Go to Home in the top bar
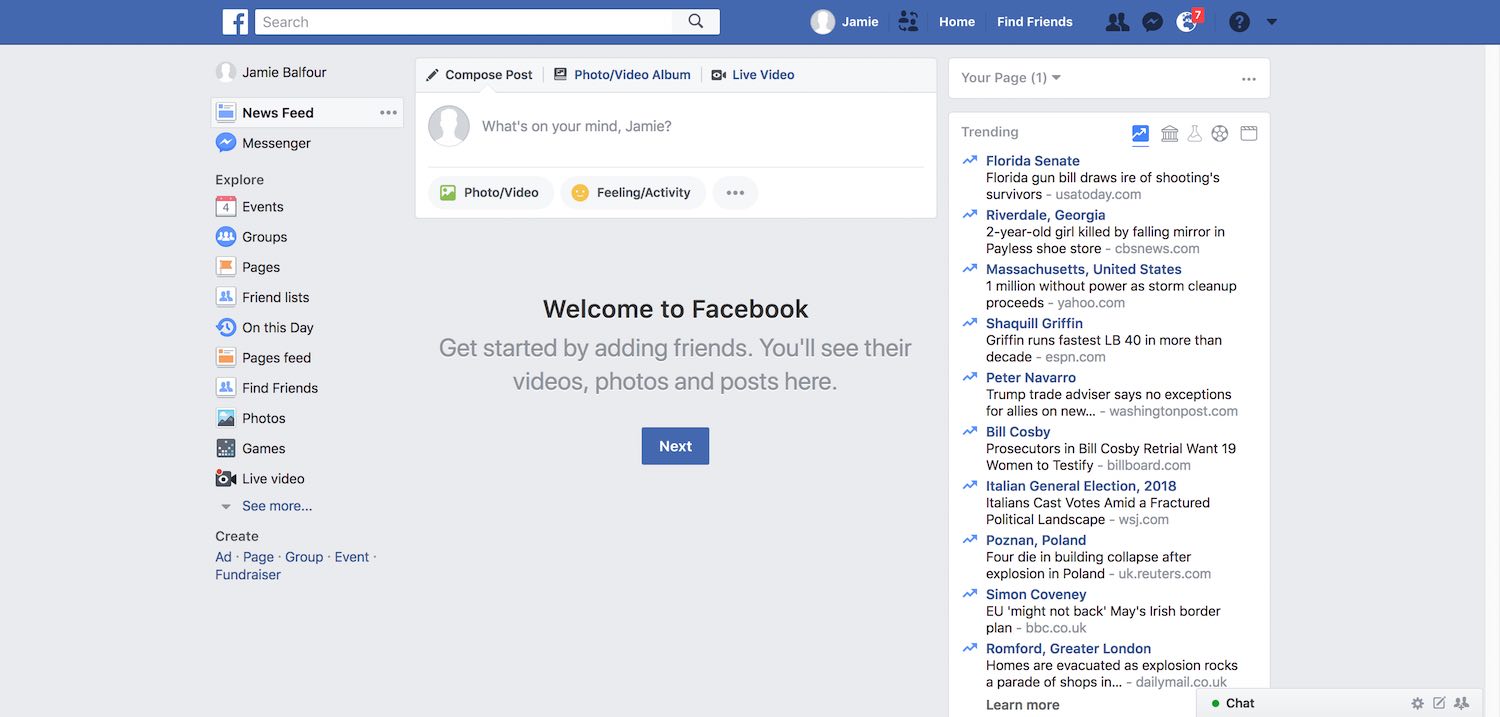1500x717 pixels. click(957, 21)
